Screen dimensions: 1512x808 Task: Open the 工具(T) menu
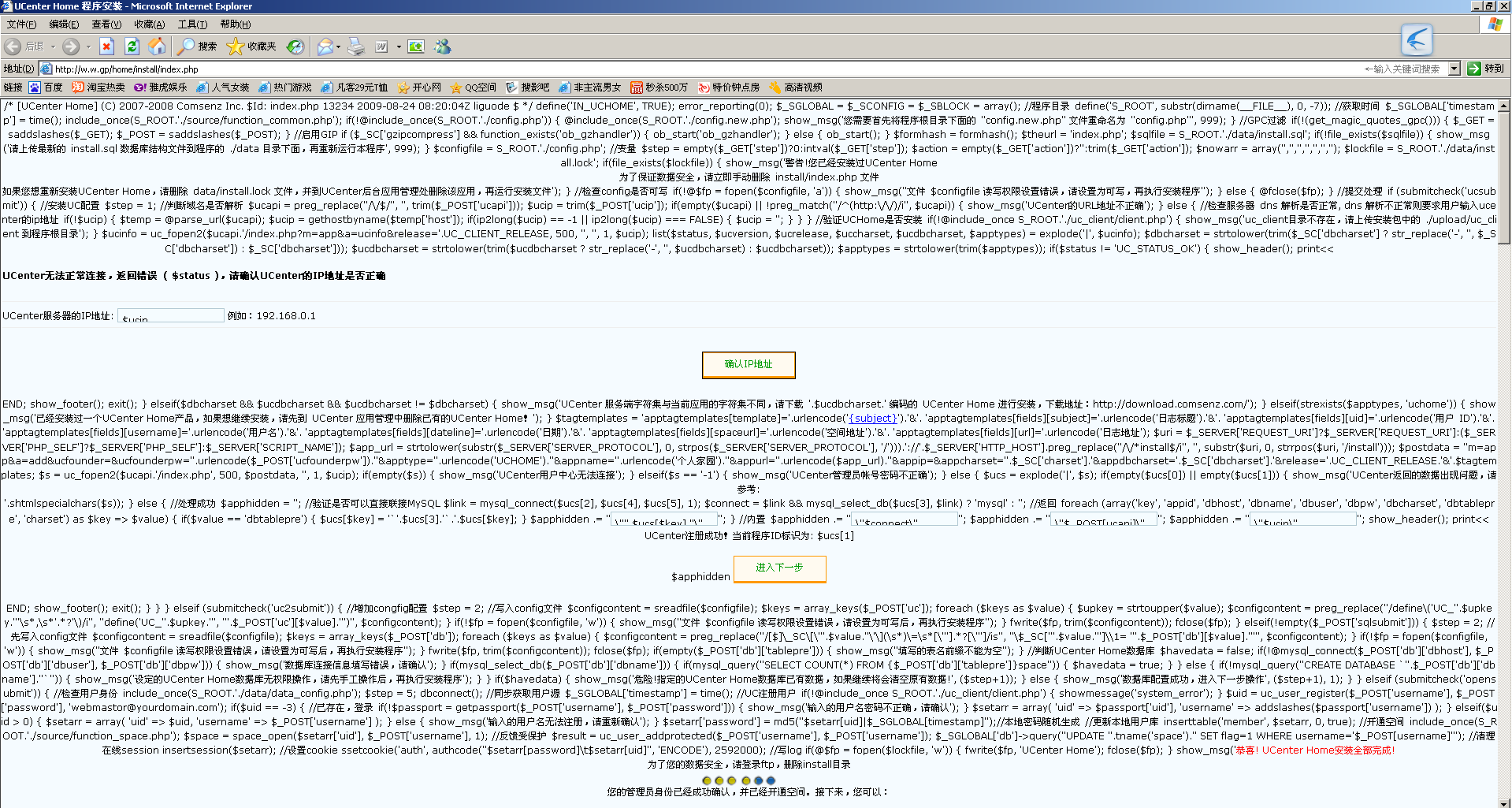click(x=192, y=24)
